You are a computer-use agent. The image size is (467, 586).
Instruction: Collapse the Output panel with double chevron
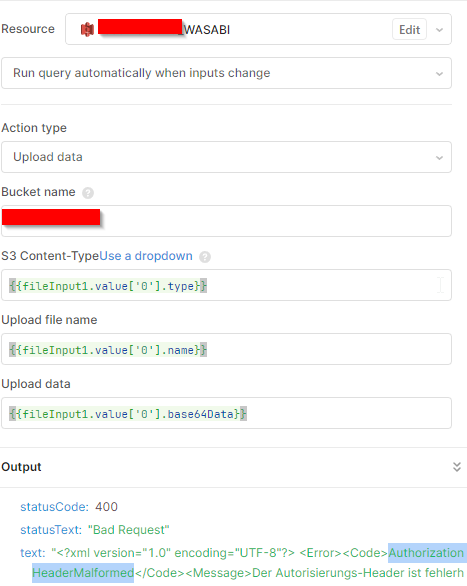click(x=457, y=467)
